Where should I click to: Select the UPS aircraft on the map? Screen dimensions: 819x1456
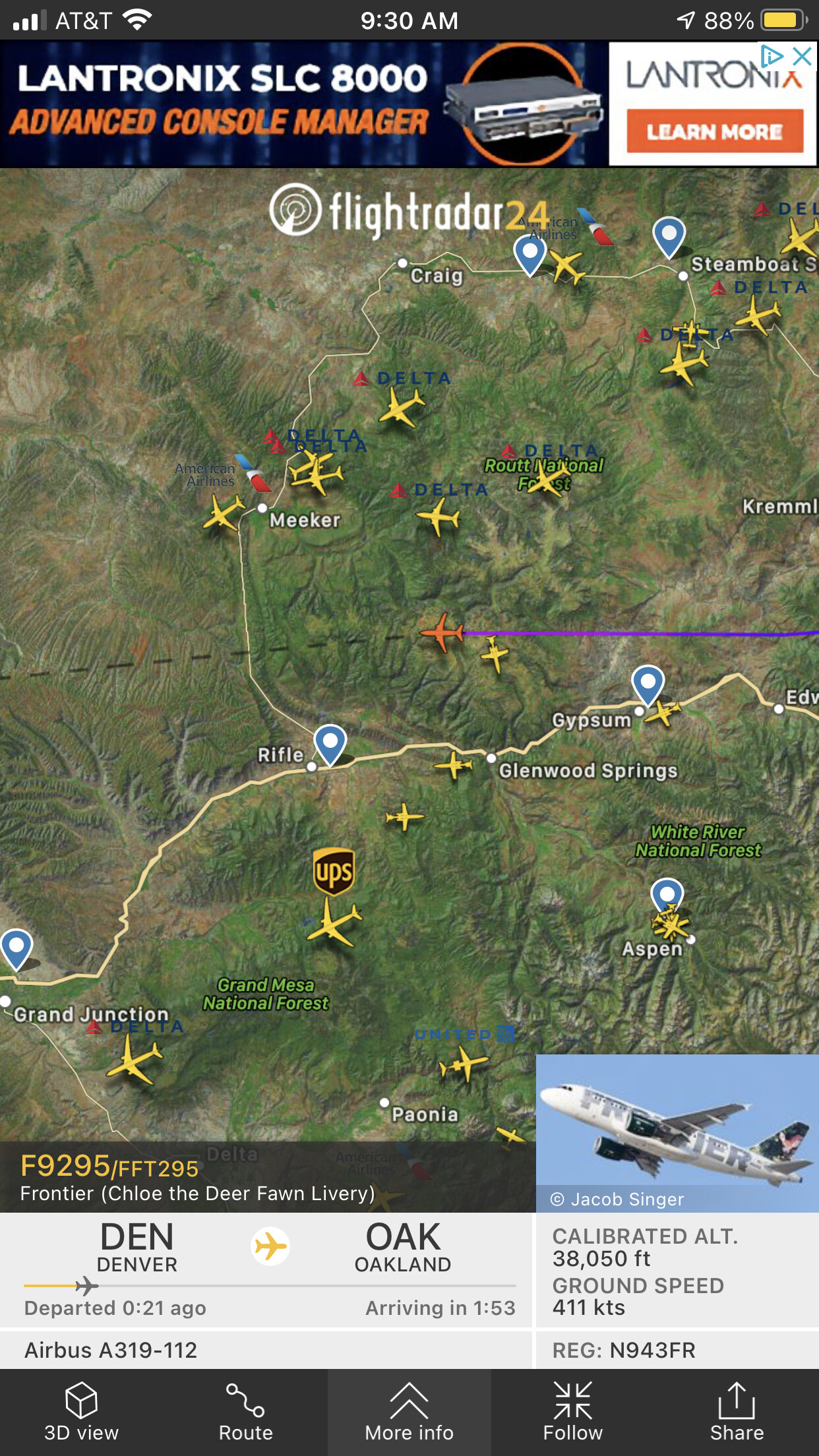click(x=334, y=921)
